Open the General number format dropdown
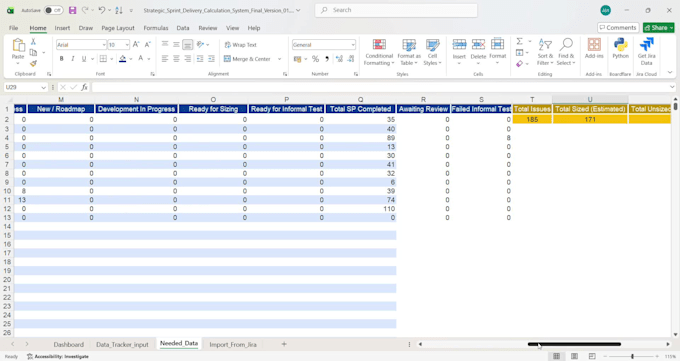The image size is (680, 361). click(x=353, y=45)
